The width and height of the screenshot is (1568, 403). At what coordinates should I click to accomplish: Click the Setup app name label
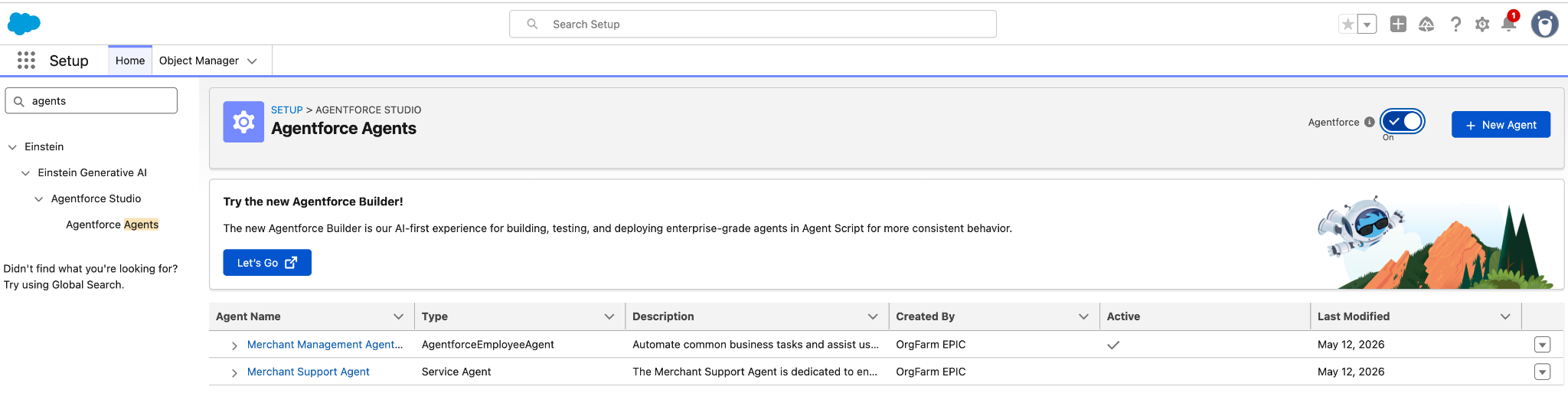click(69, 61)
